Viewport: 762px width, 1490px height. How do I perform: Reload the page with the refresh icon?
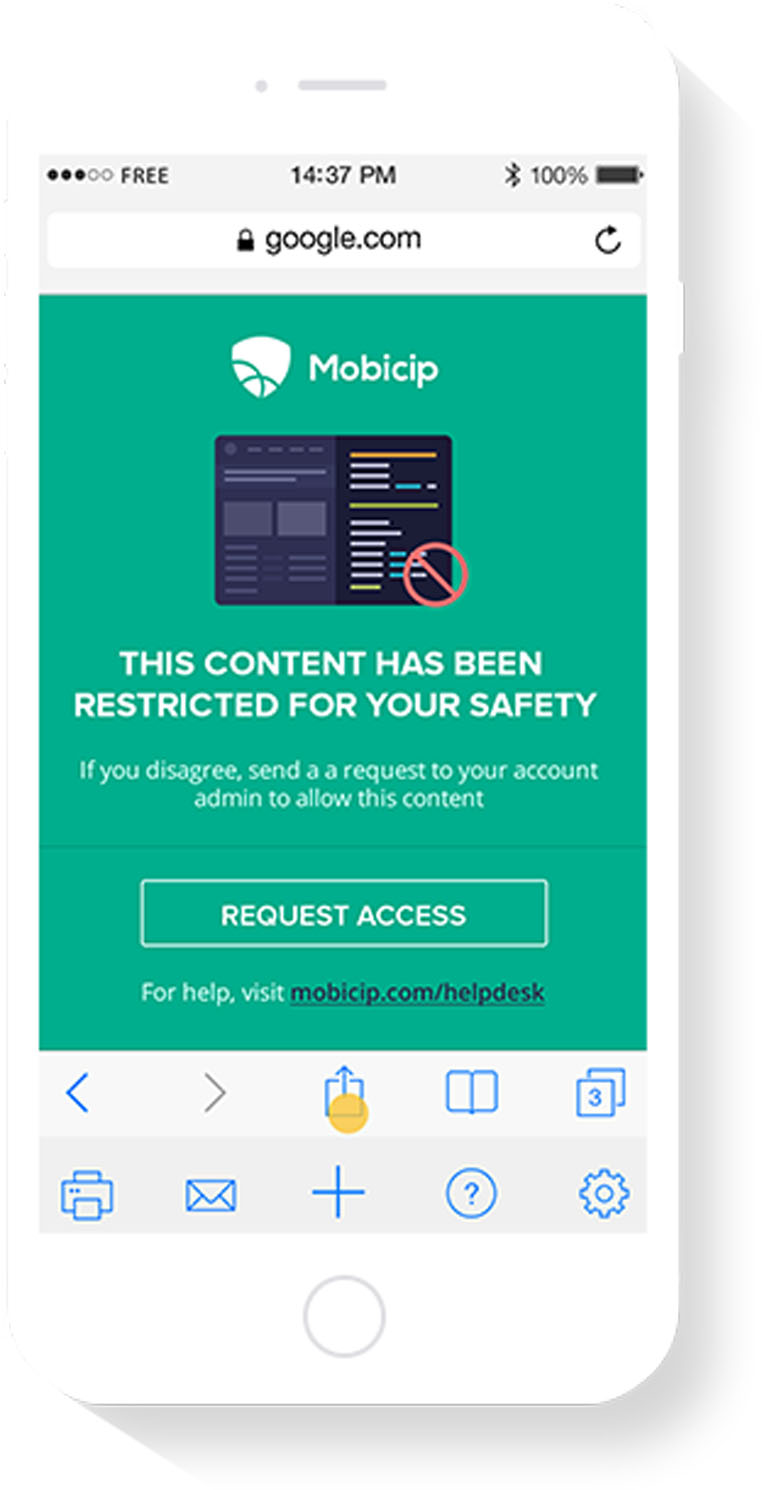608,240
